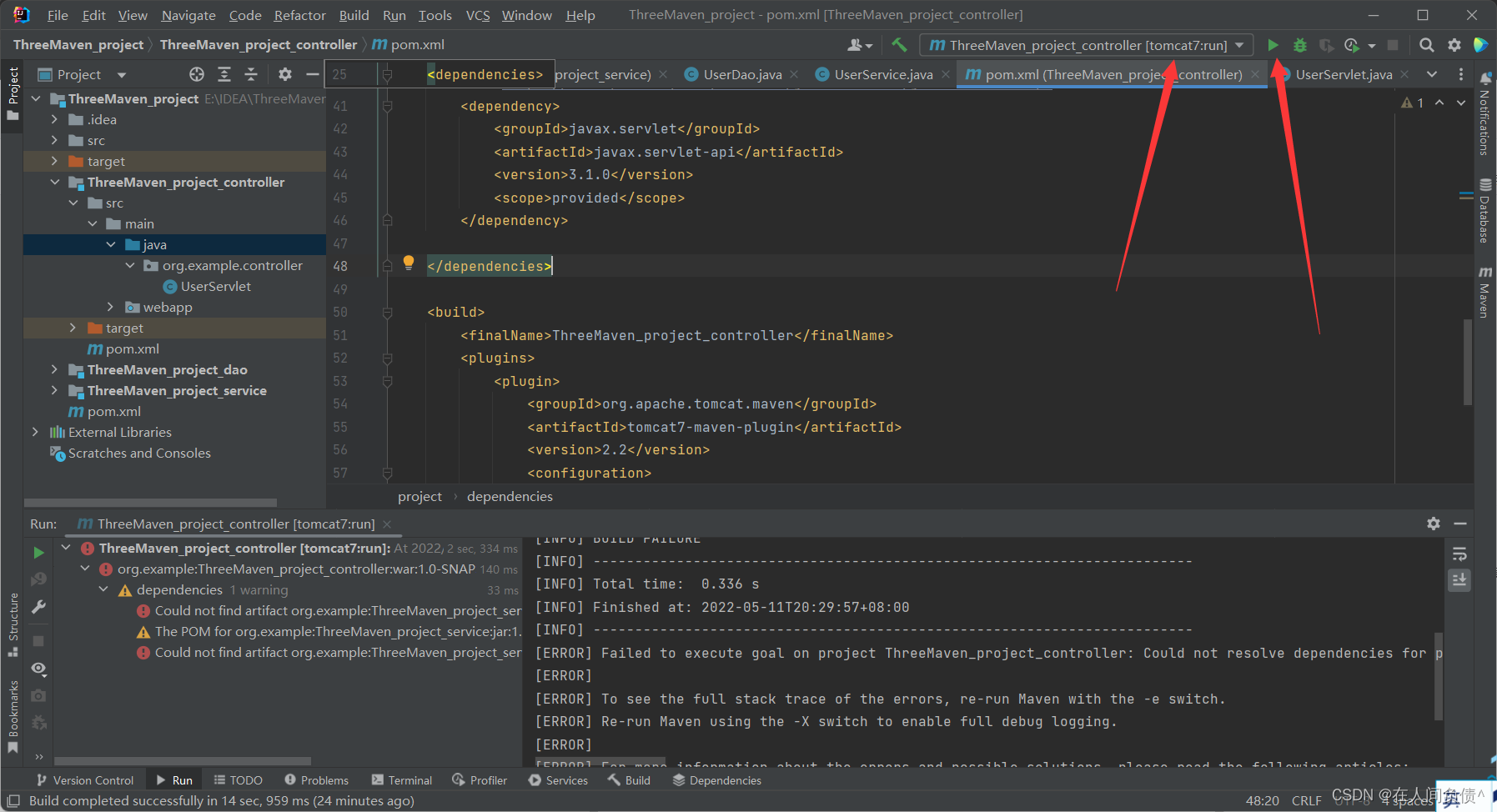Switch to UserServlet.java tab
The image size is (1497, 812).
point(1344,74)
